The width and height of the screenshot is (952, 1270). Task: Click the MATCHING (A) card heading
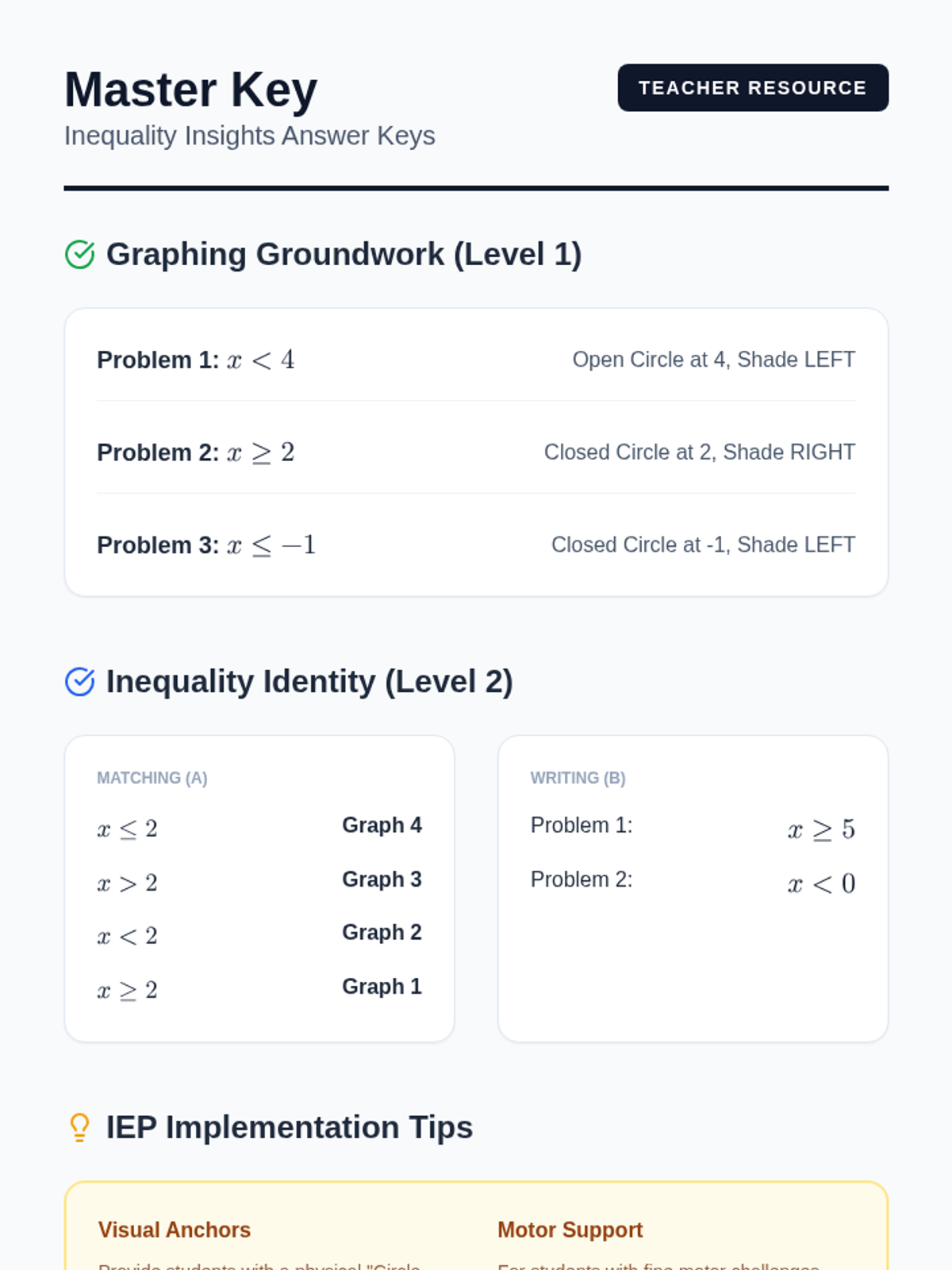pos(152,778)
